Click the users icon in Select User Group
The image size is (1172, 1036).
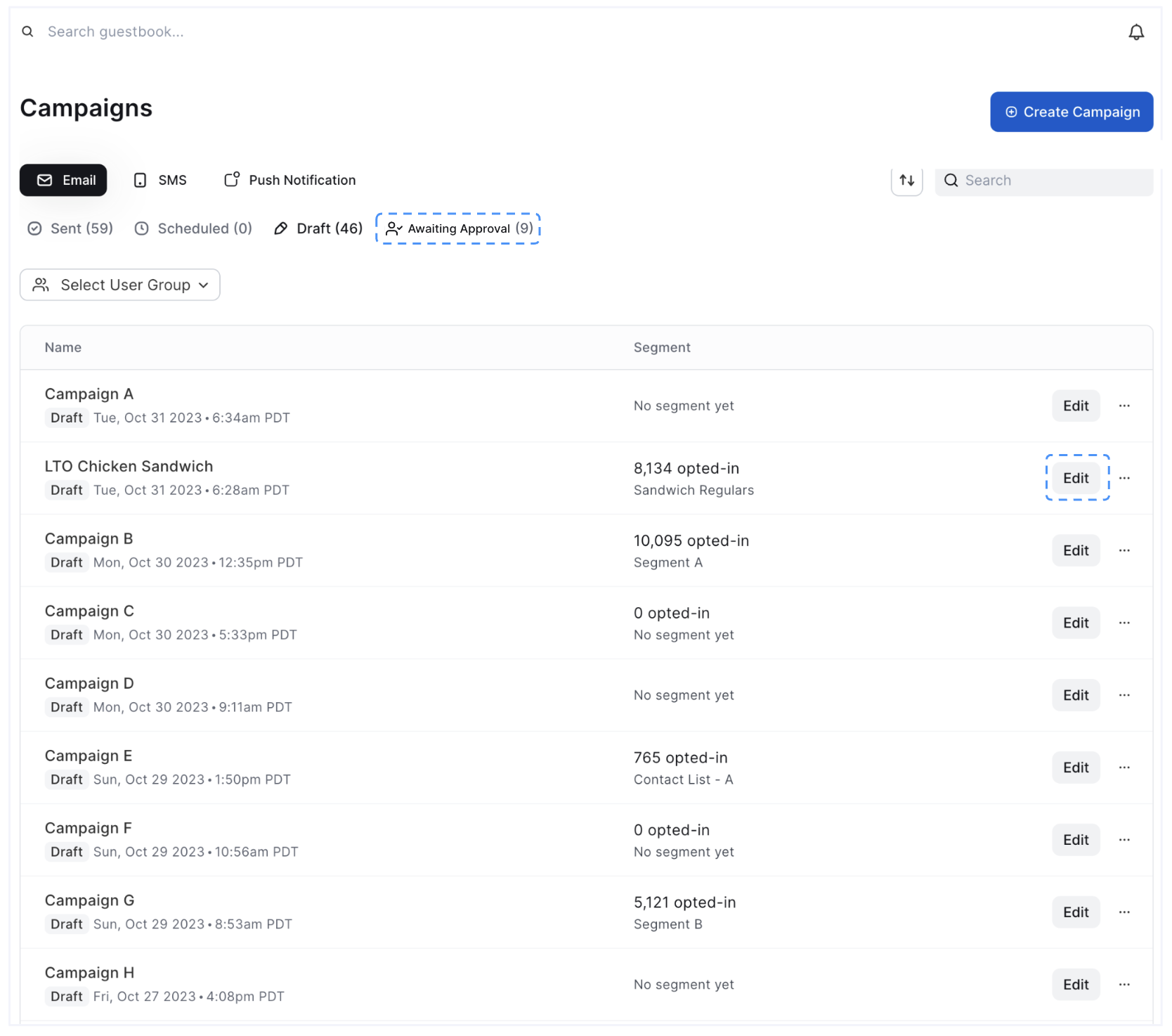tap(41, 285)
